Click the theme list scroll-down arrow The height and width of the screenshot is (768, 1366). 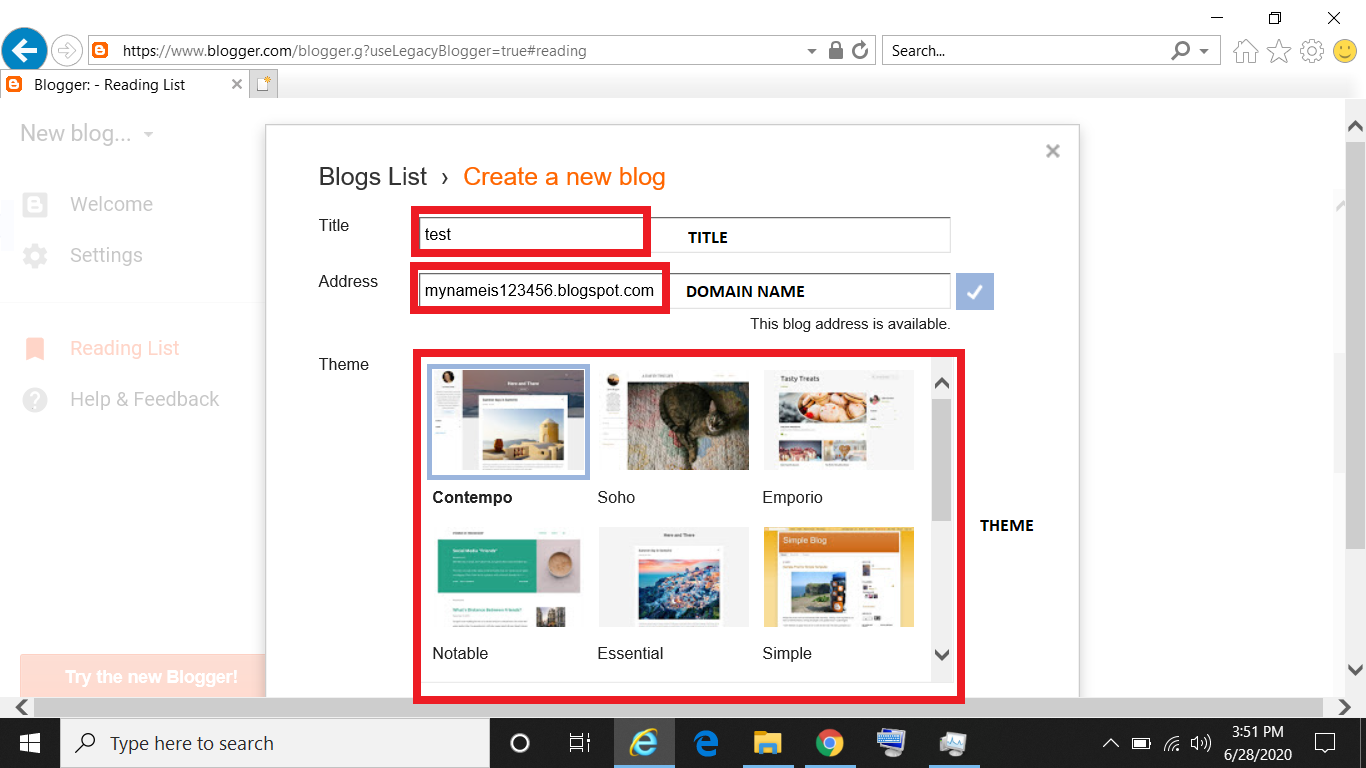tap(941, 655)
